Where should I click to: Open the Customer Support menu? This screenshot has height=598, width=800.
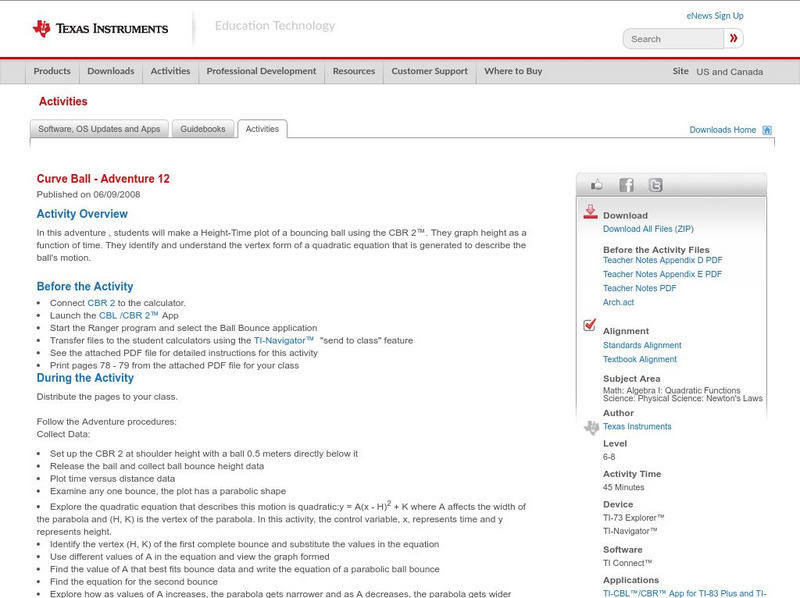point(430,72)
